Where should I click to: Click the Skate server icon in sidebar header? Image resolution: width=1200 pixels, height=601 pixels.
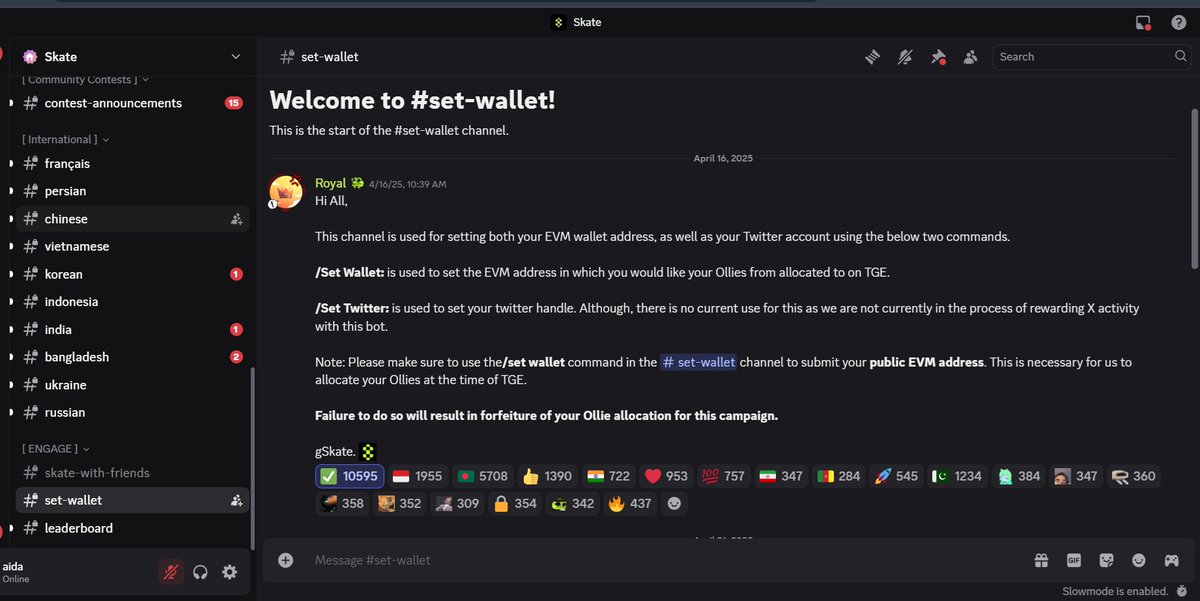point(29,57)
